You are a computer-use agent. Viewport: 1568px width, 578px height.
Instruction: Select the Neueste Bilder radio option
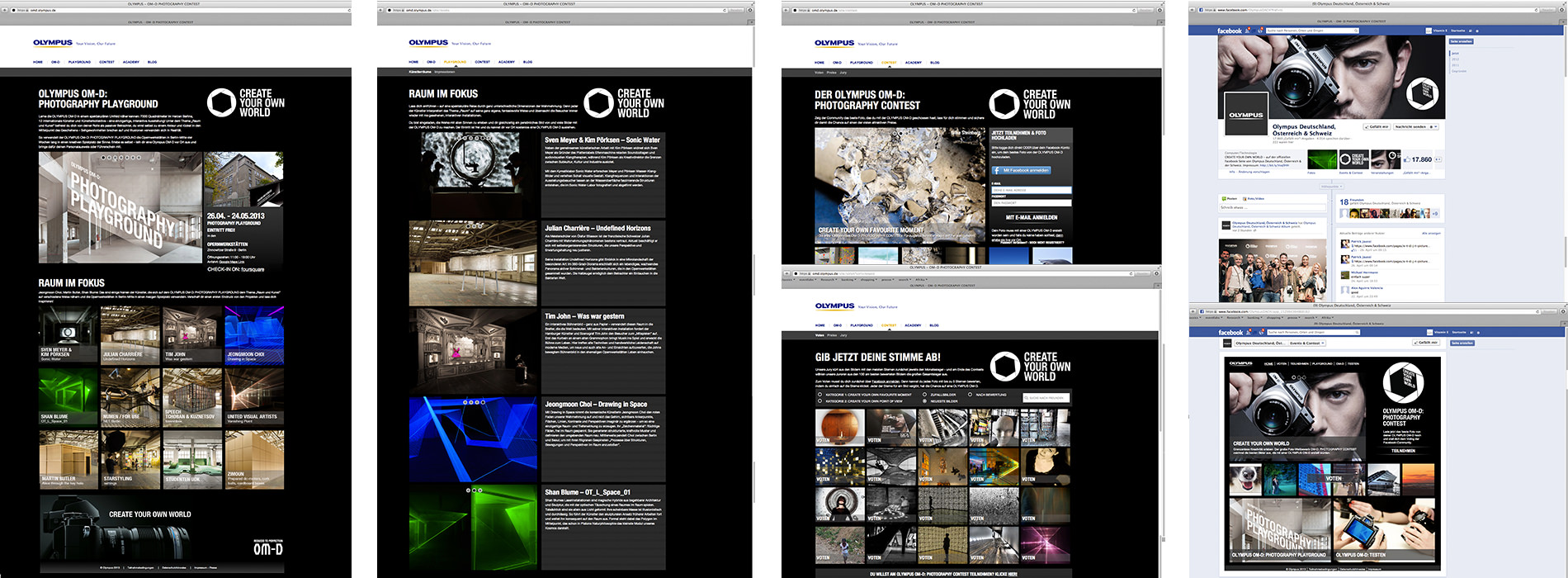(924, 401)
